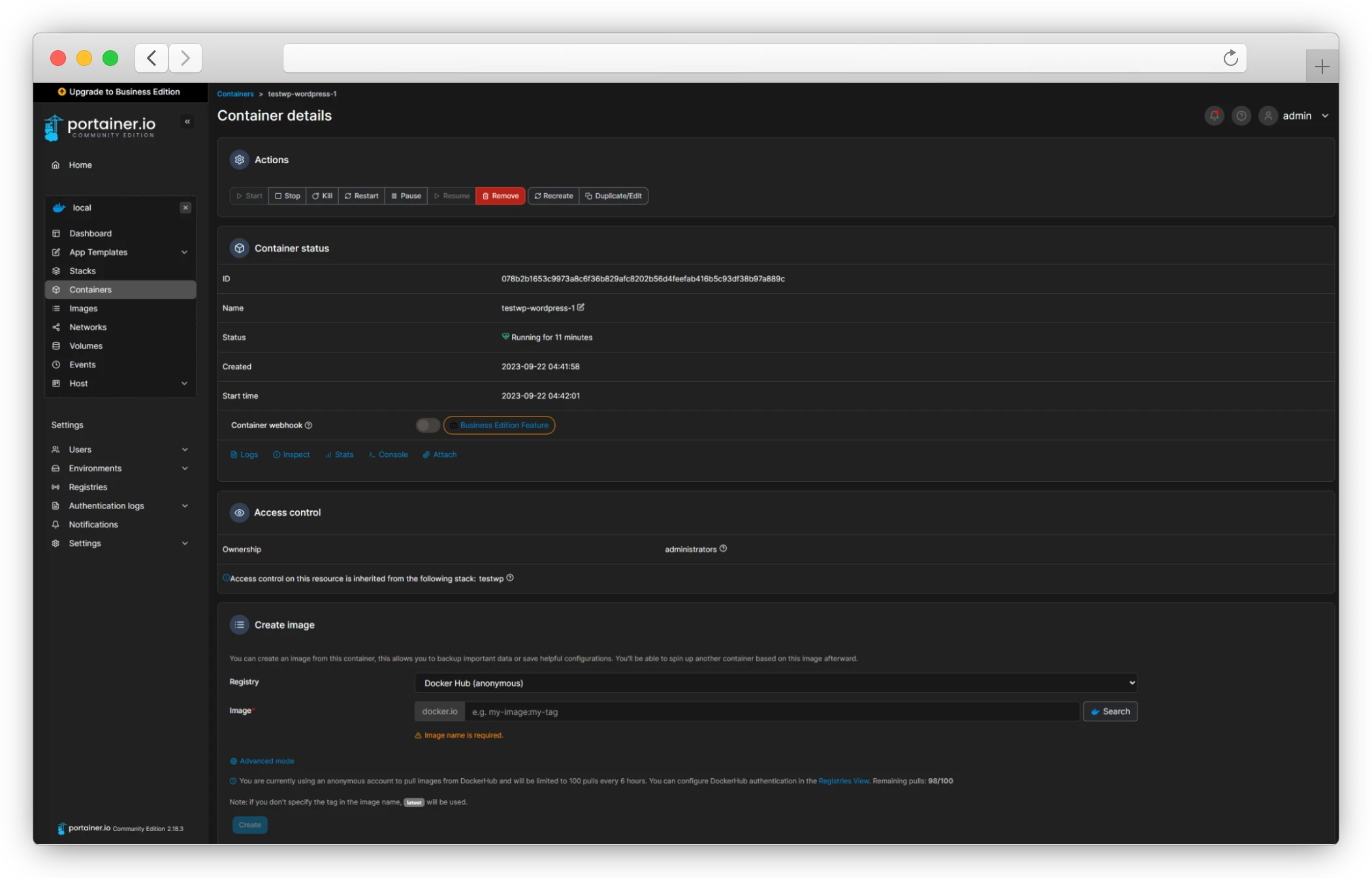This screenshot has height=878, width=1372.
Task: Expand the App Templates menu chevron
Action: coord(185,252)
